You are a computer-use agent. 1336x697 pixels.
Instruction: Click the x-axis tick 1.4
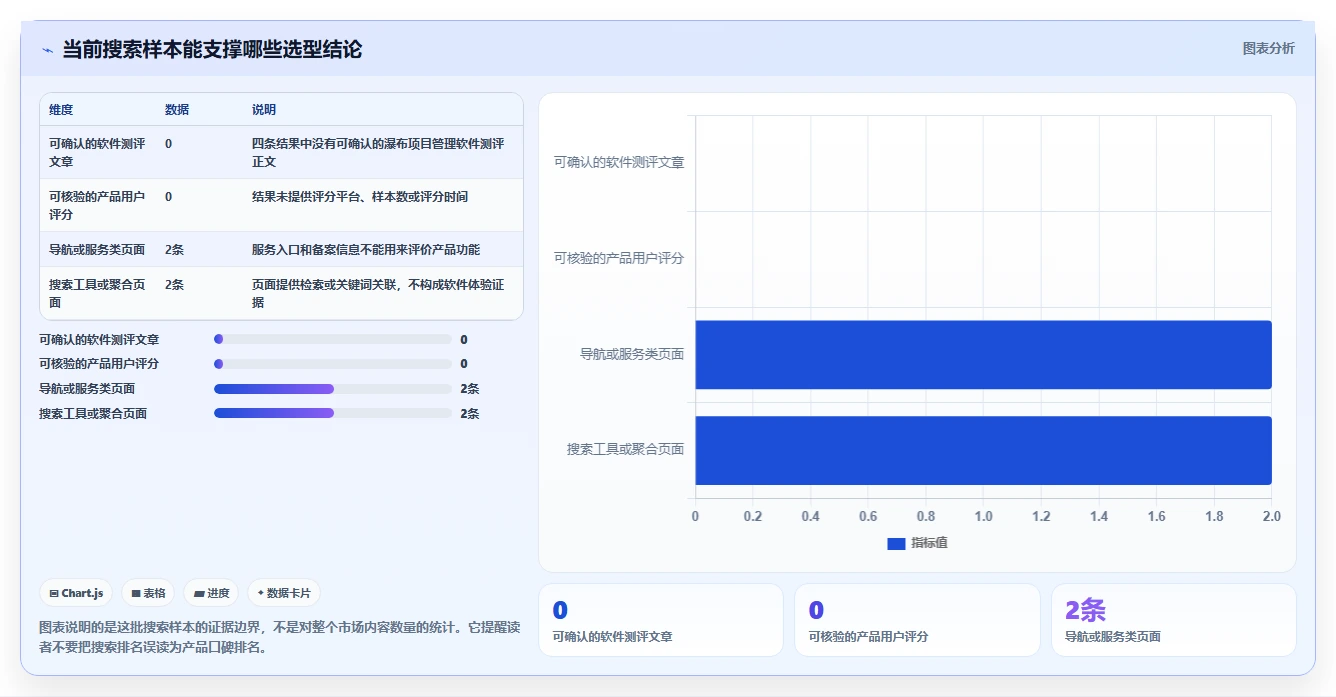(x=1099, y=516)
